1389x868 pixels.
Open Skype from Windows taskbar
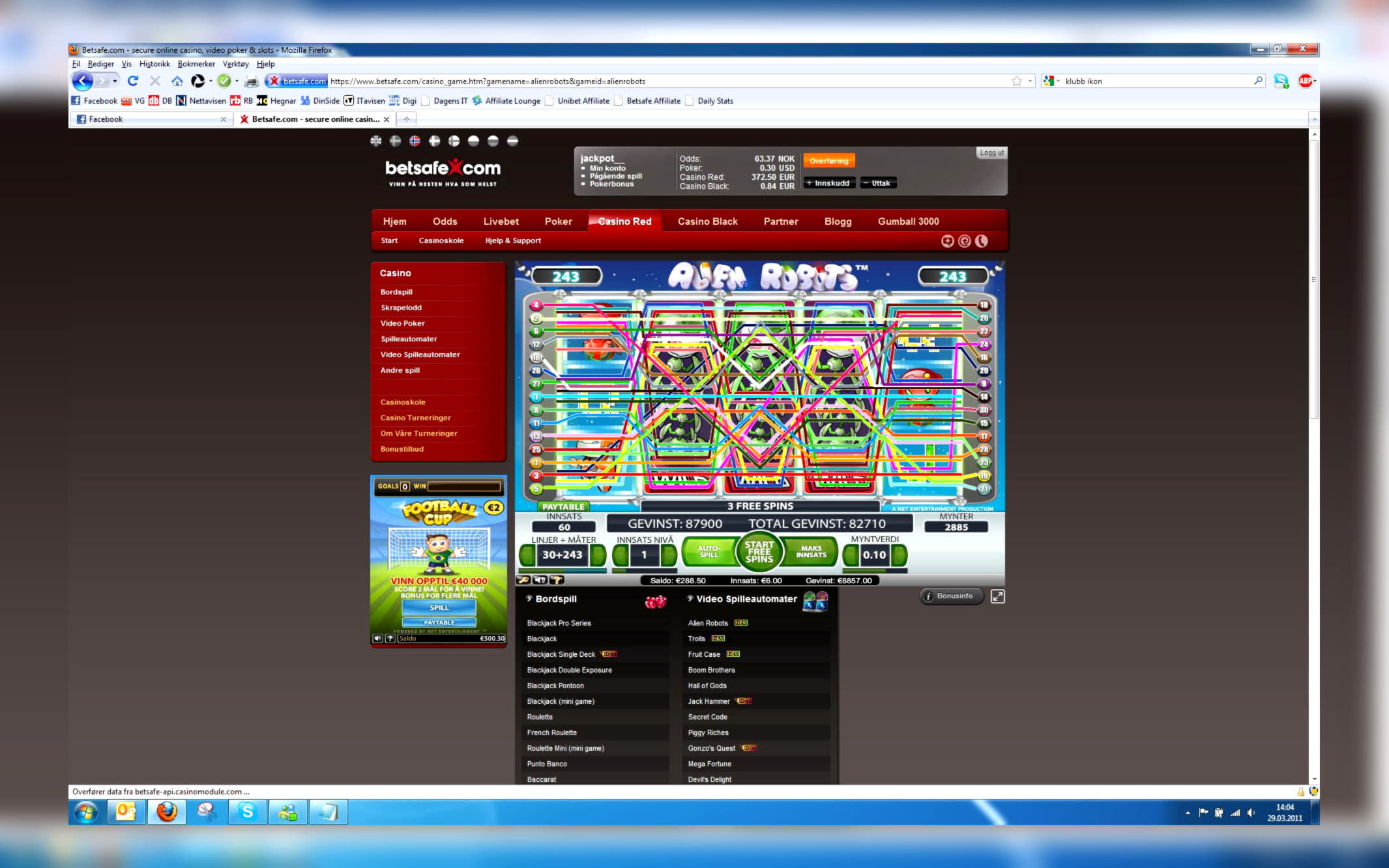(x=247, y=812)
